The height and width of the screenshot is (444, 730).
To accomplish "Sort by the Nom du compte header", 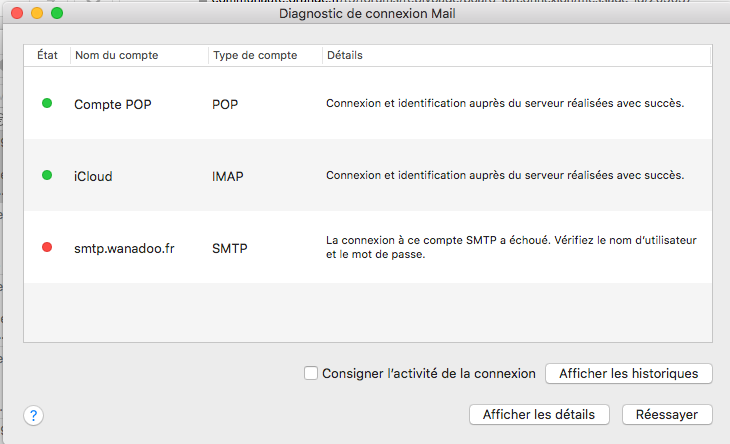I will point(116,55).
